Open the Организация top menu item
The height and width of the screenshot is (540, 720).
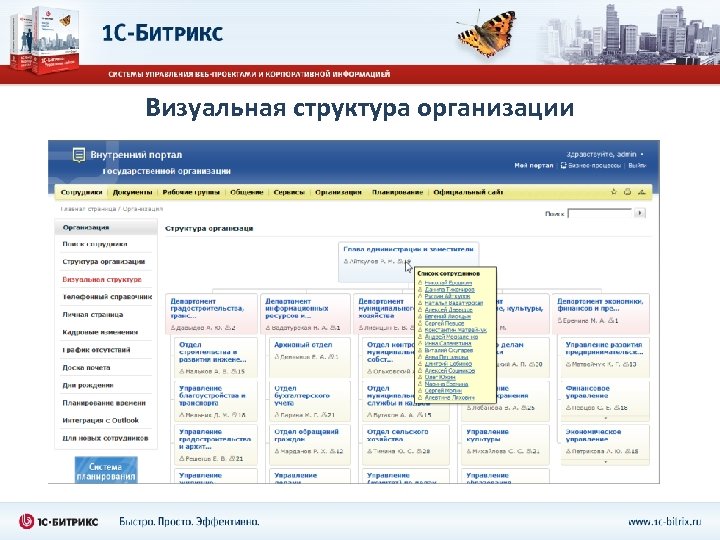338,192
